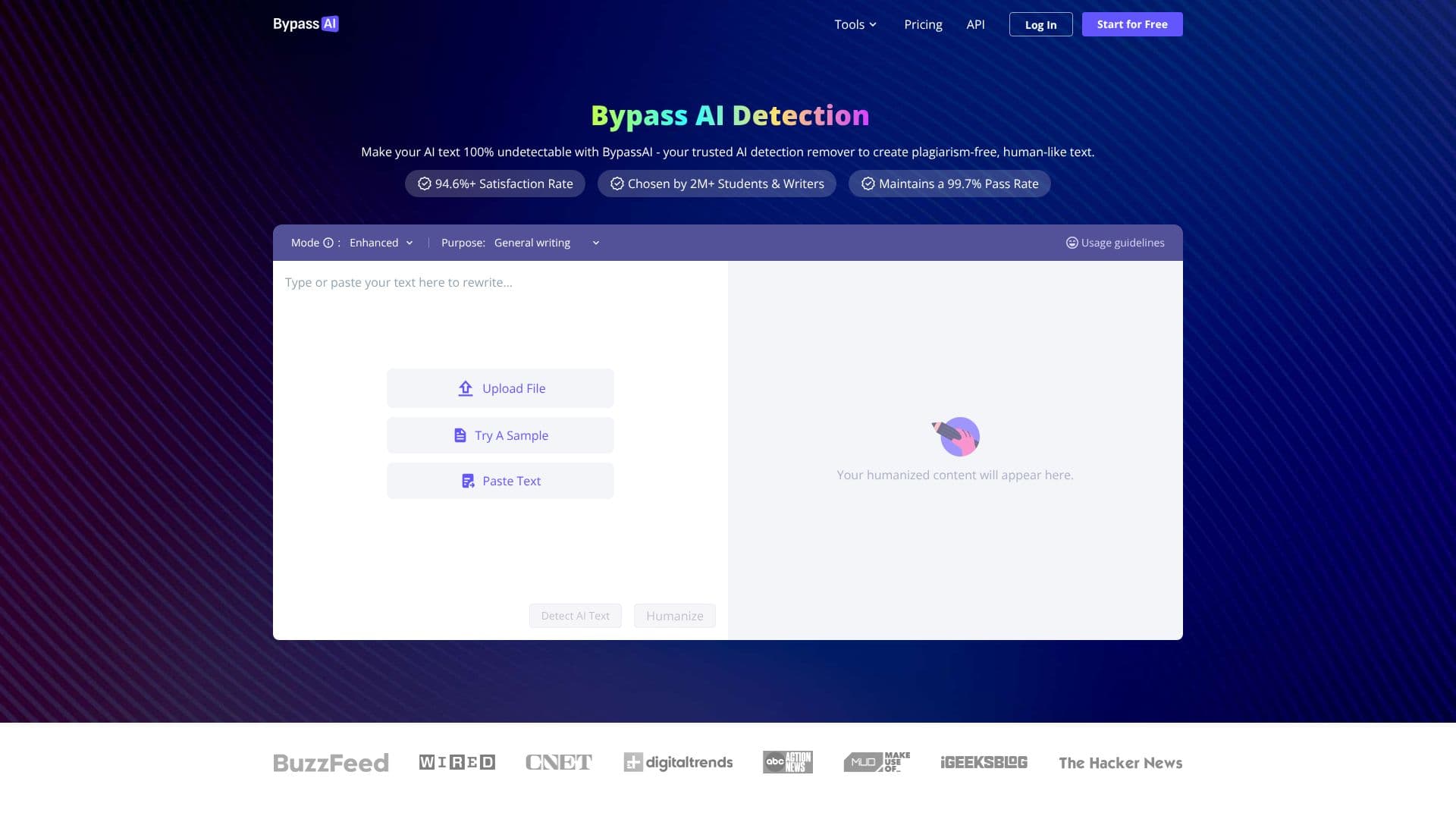This screenshot has height=819, width=1456.
Task: Click the Paste Text button
Action: 500,481
